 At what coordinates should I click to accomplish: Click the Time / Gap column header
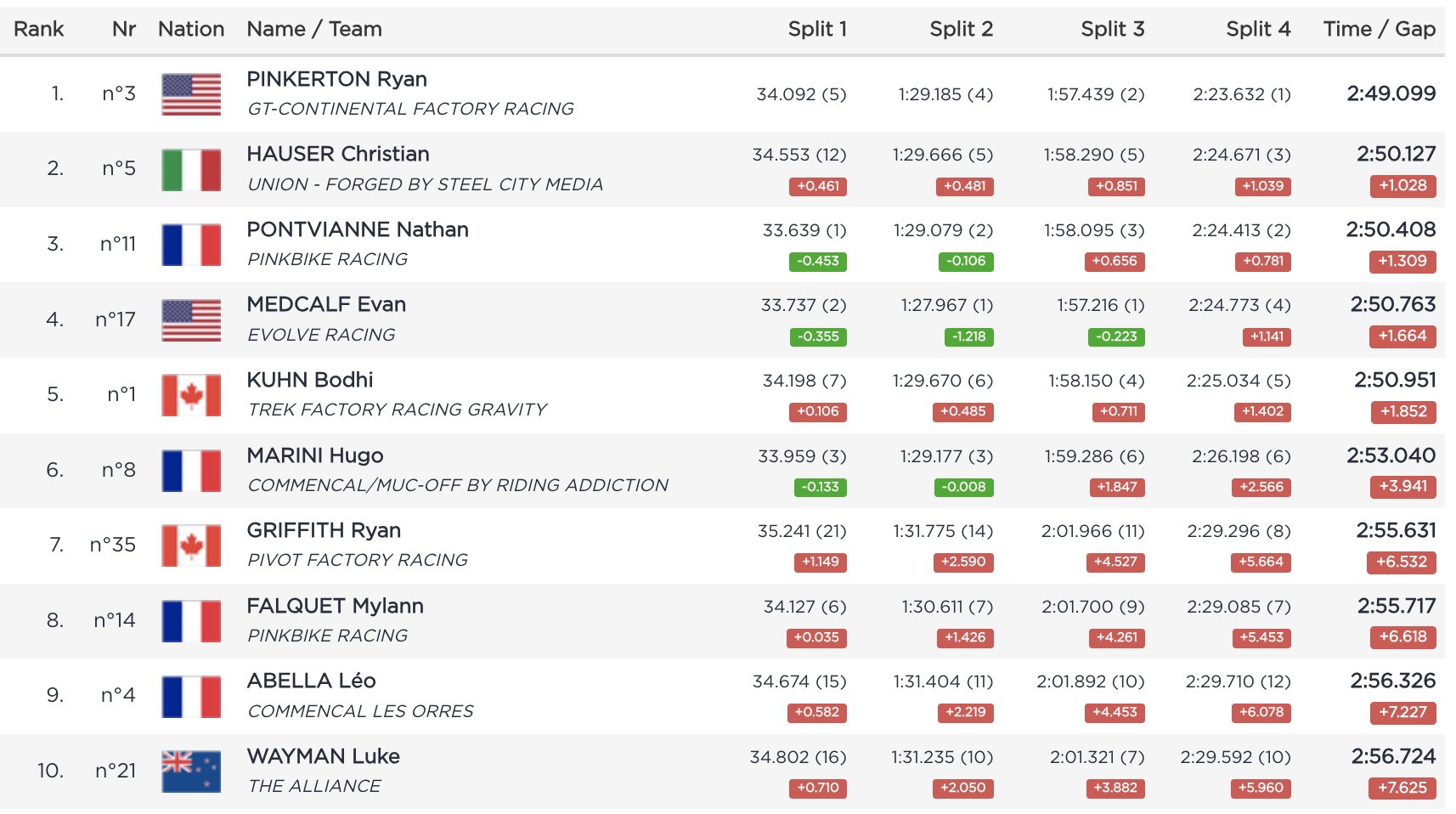point(1379,29)
